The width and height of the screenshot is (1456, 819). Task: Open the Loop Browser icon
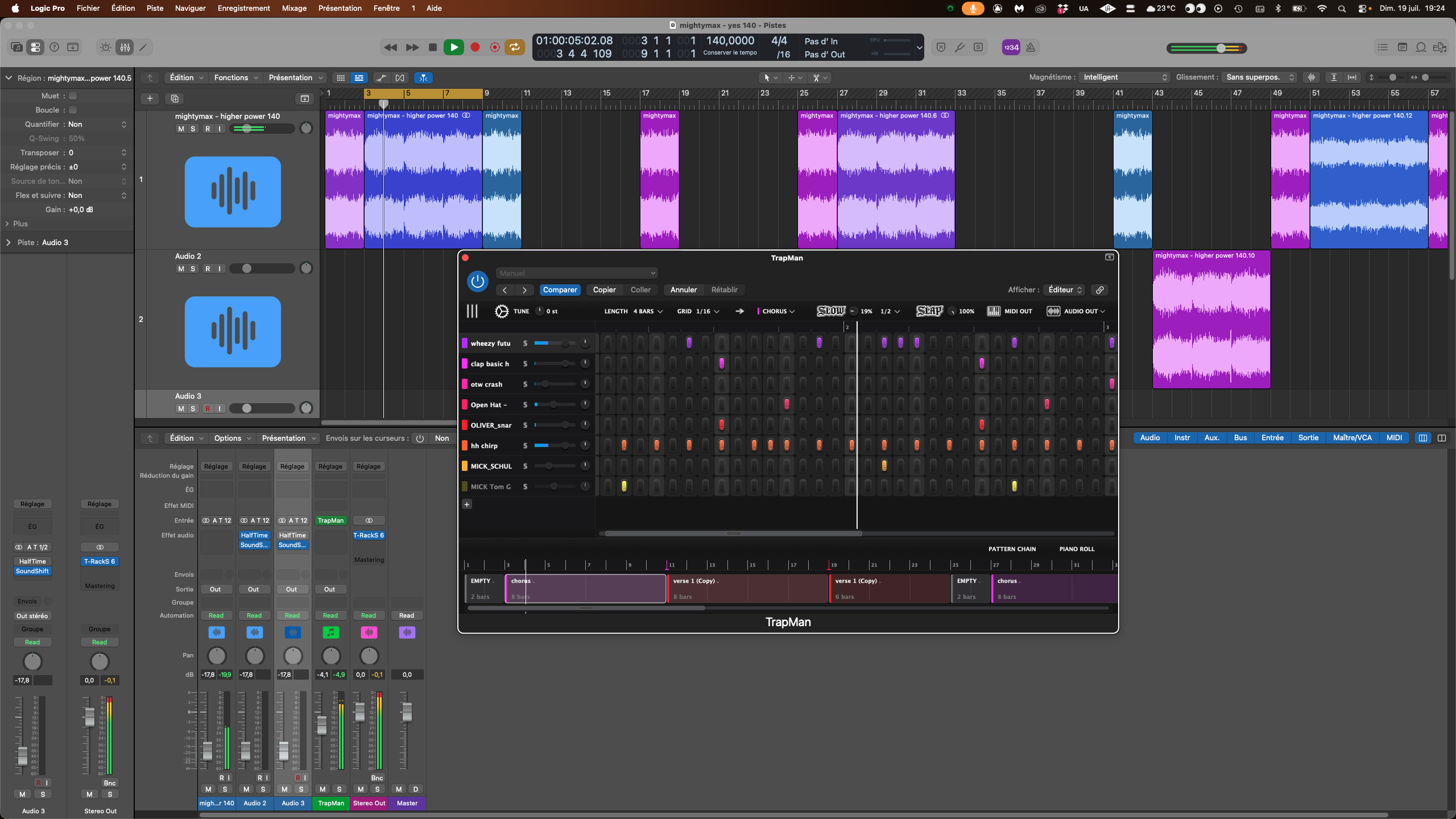coord(1421,47)
